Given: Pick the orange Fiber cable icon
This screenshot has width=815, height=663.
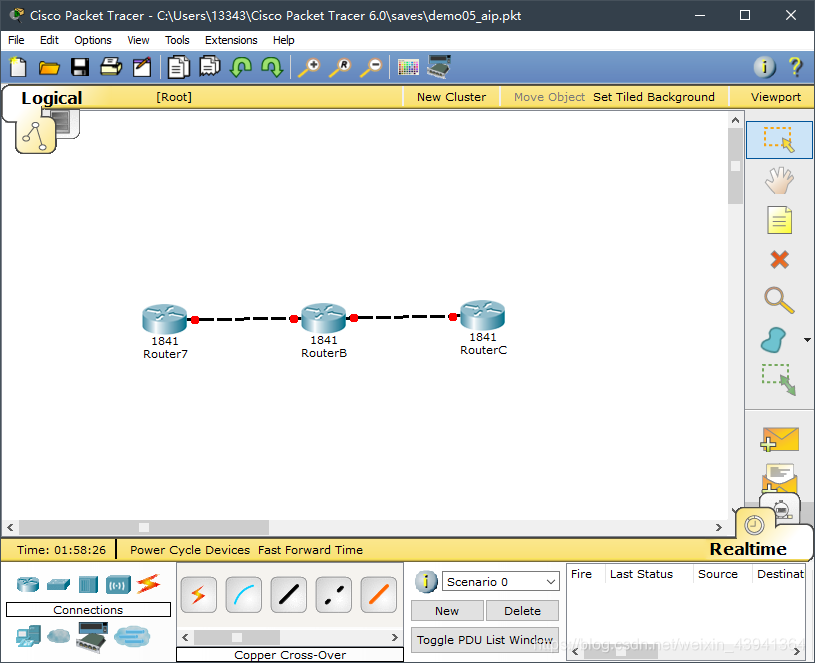Looking at the screenshot, I should point(378,594).
